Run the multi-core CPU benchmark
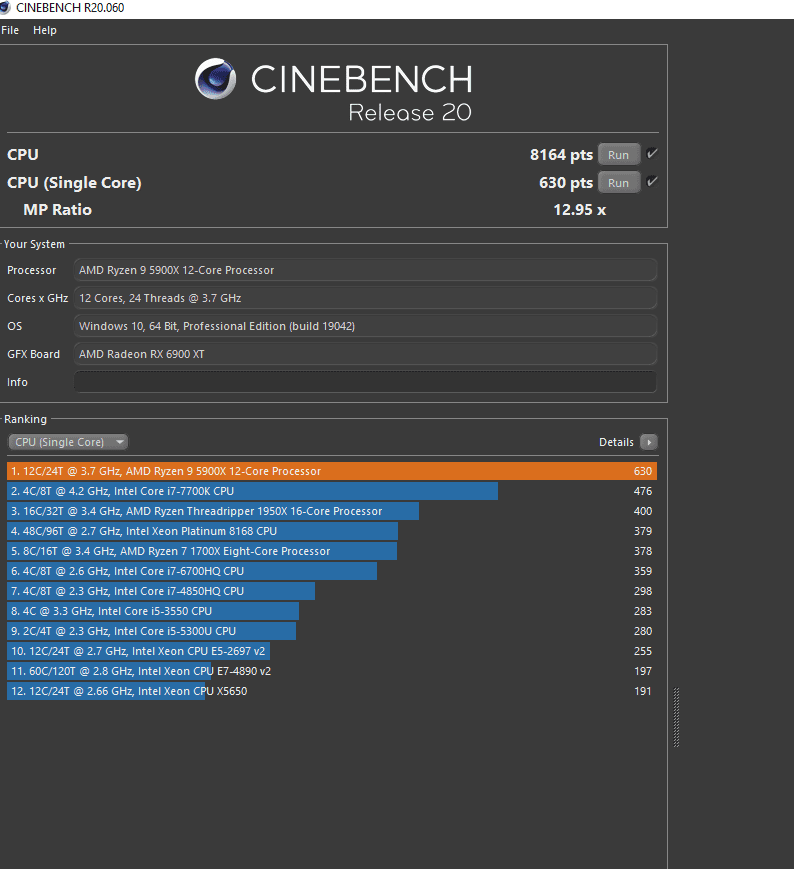This screenshot has height=869, width=794. point(619,155)
